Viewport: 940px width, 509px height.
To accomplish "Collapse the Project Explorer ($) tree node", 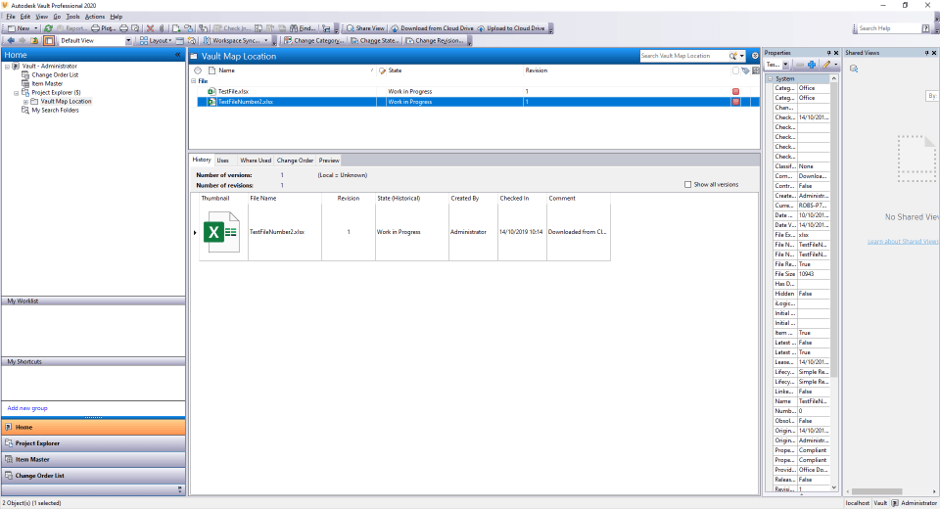I will (17, 93).
